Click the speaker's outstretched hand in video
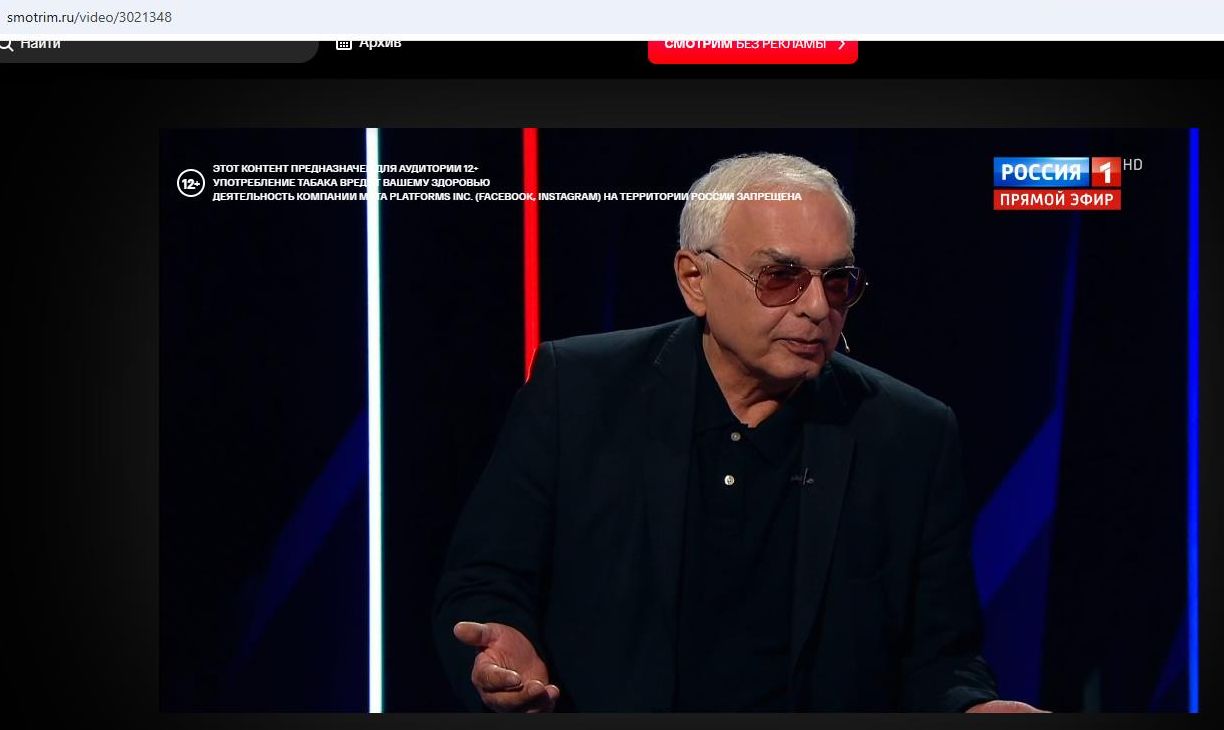Screen dimensions: 1224x730 [505, 662]
